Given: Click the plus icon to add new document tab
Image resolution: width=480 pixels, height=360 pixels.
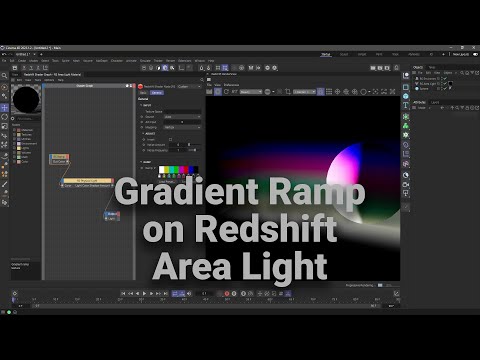Looking at the screenshot, I should pyautogui.click(x=41, y=54).
